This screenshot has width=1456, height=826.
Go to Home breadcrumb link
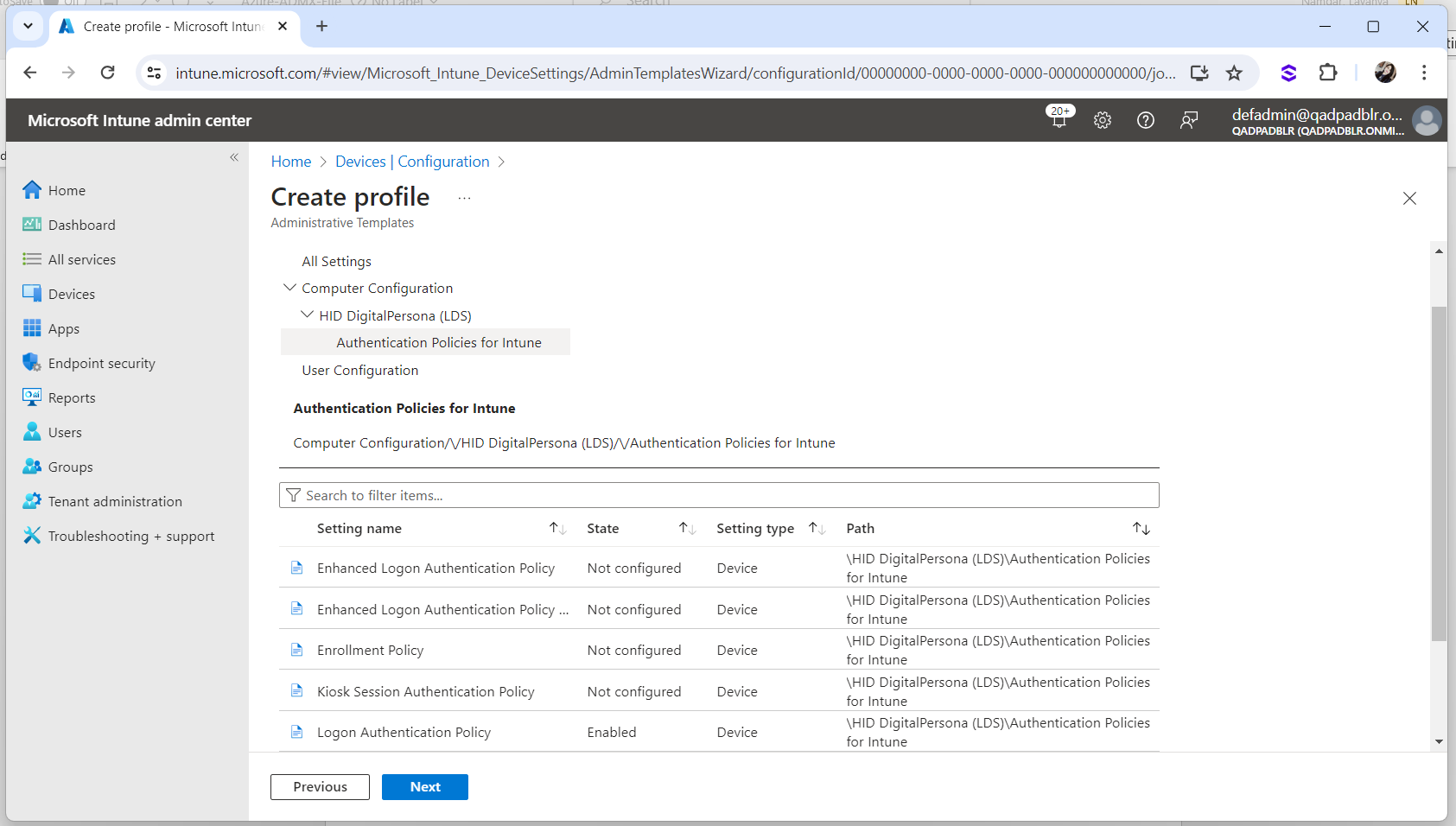coord(290,162)
